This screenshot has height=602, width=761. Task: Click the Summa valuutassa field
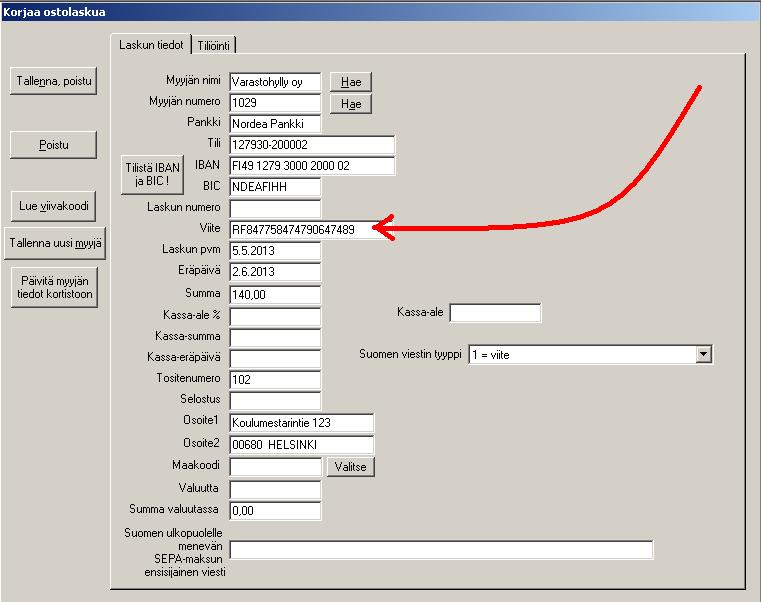point(275,511)
